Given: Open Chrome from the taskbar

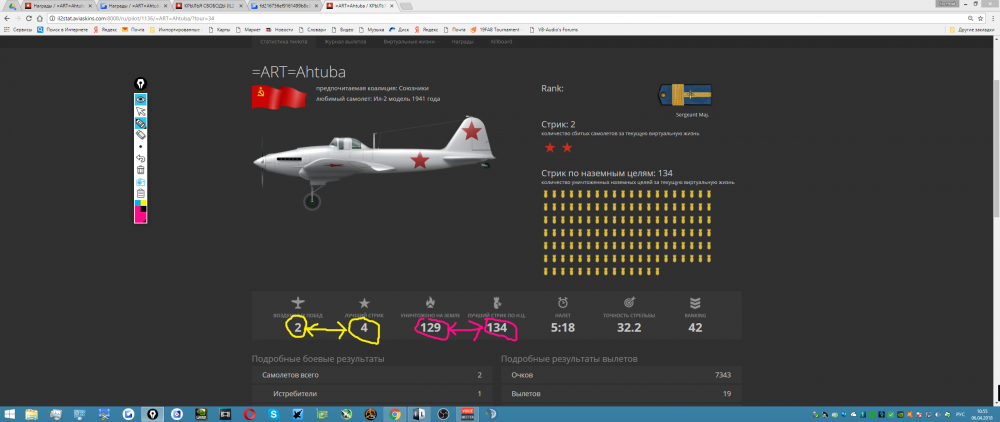Looking at the screenshot, I should click(x=395, y=414).
